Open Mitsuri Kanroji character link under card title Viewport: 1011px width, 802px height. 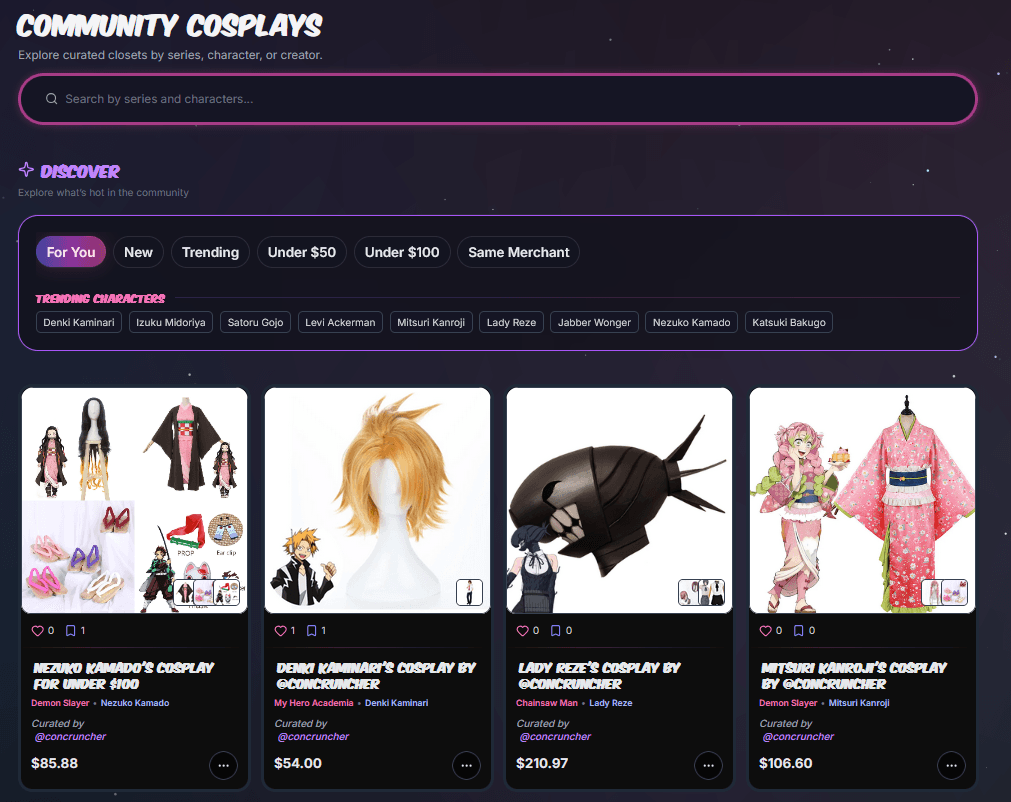click(859, 703)
